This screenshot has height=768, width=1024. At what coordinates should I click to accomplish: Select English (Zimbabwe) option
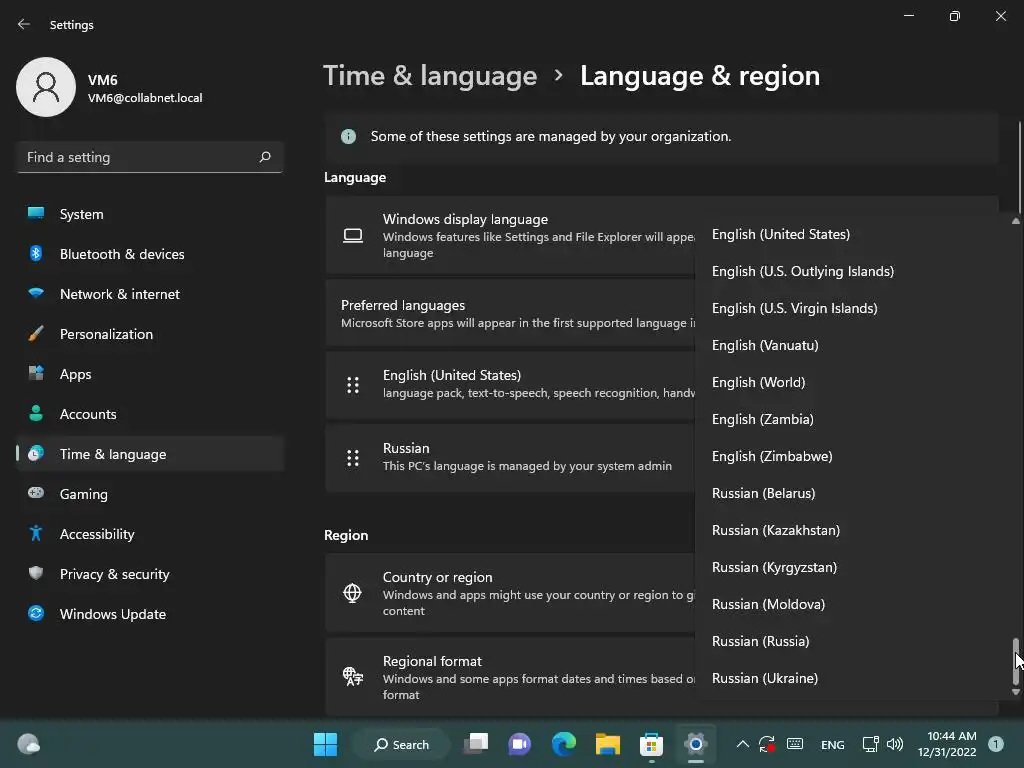[x=854, y=456]
